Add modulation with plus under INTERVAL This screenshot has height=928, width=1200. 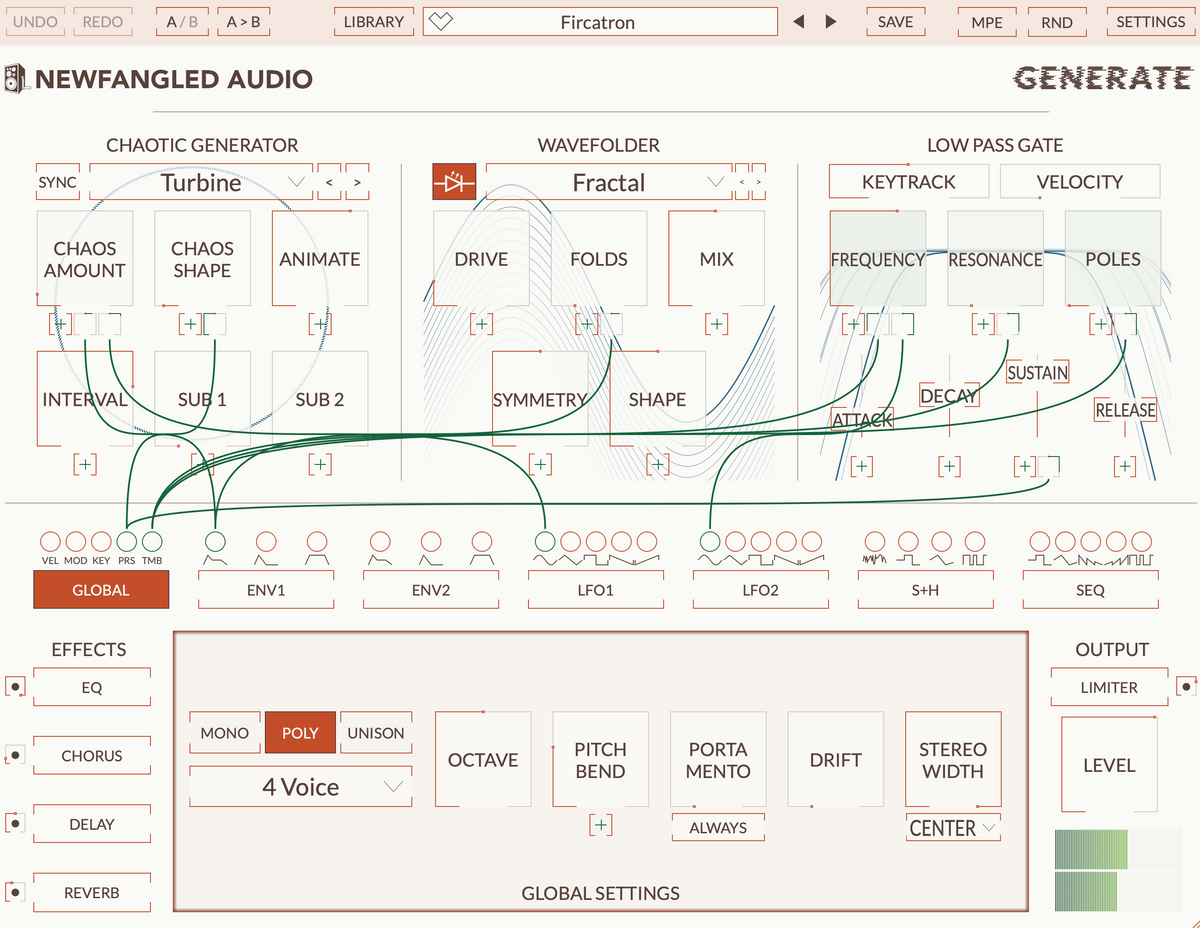pos(85,464)
